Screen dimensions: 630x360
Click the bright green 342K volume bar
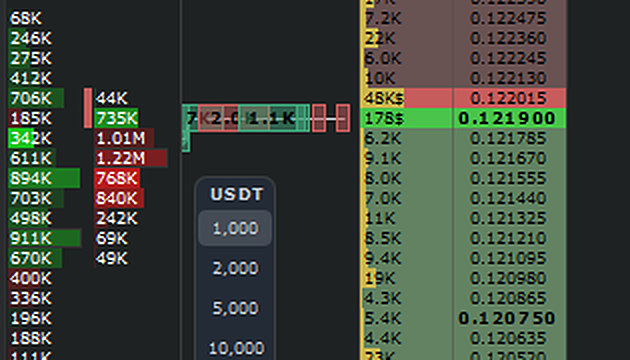pos(30,138)
